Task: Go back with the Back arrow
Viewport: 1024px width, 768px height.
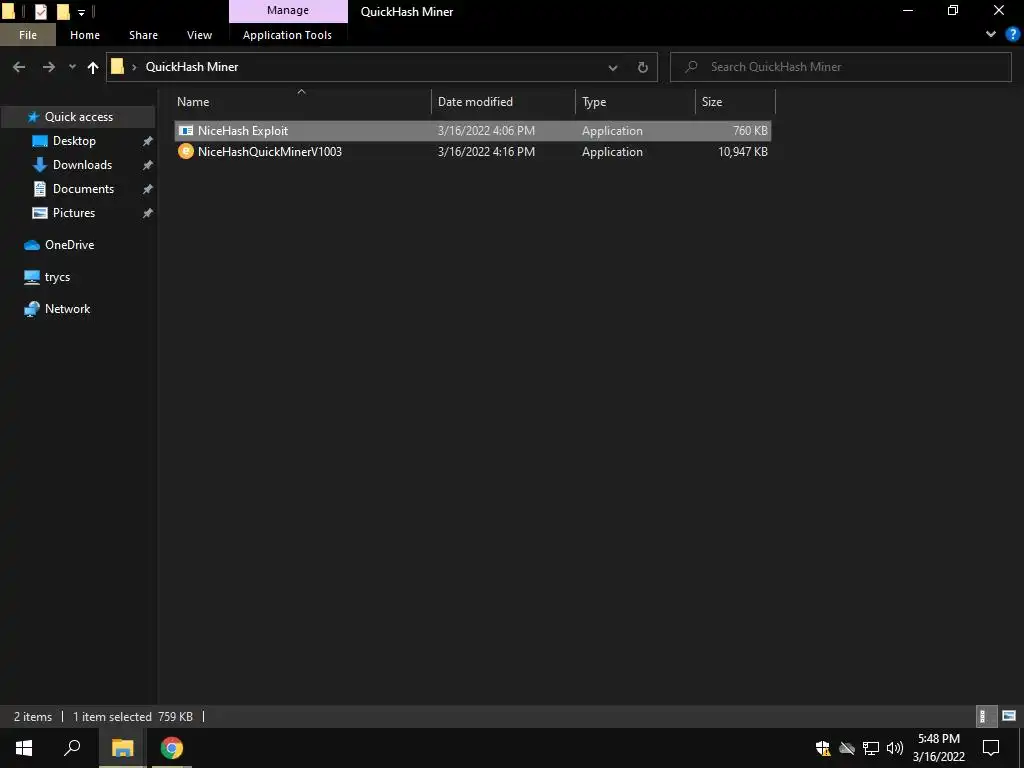Action: 19,67
